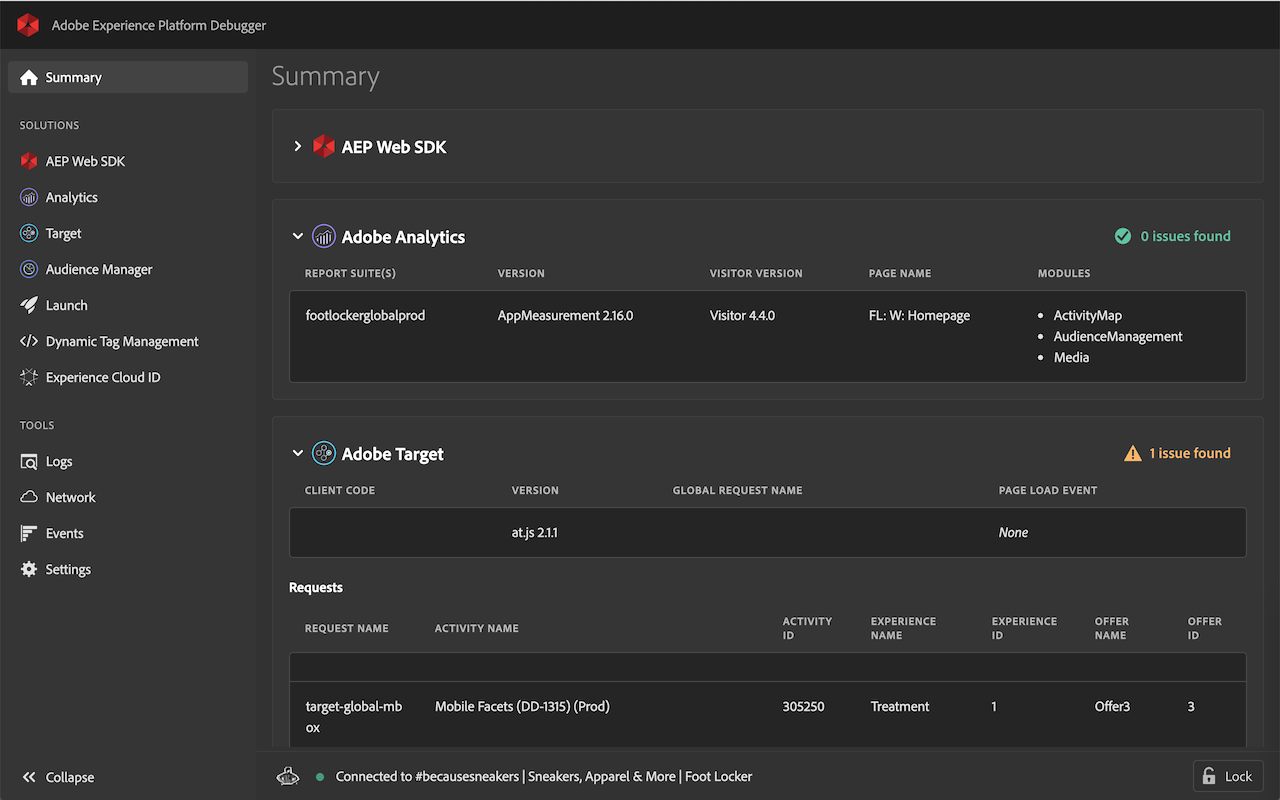Expand the AEP Web SDK summary section
Image resolution: width=1280 pixels, height=800 pixels.
tap(297, 146)
